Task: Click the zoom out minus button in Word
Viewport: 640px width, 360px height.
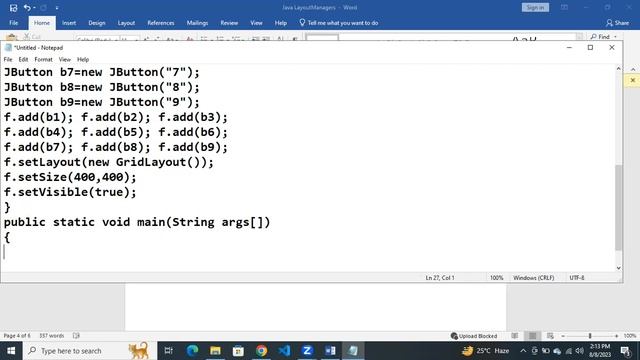Action: (563, 336)
